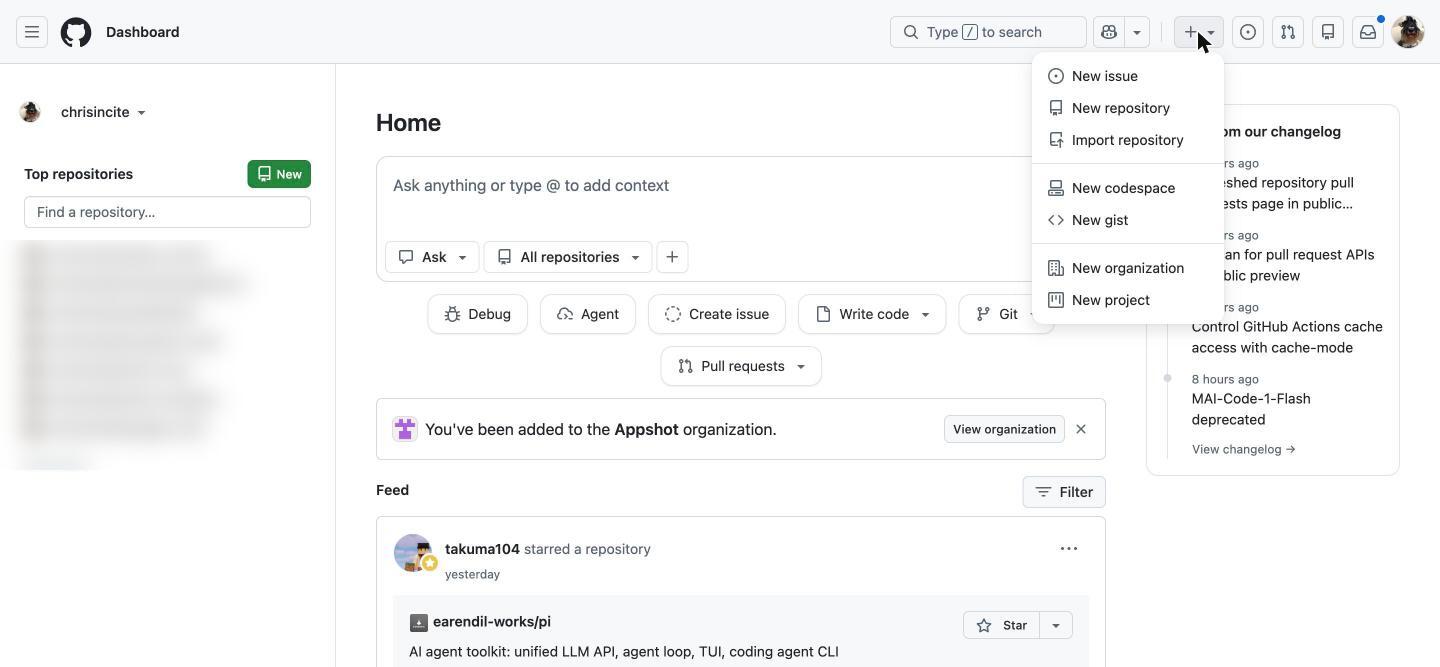The height and width of the screenshot is (667, 1440).
Task: Click the plus button beside All repositories
Action: (672, 257)
